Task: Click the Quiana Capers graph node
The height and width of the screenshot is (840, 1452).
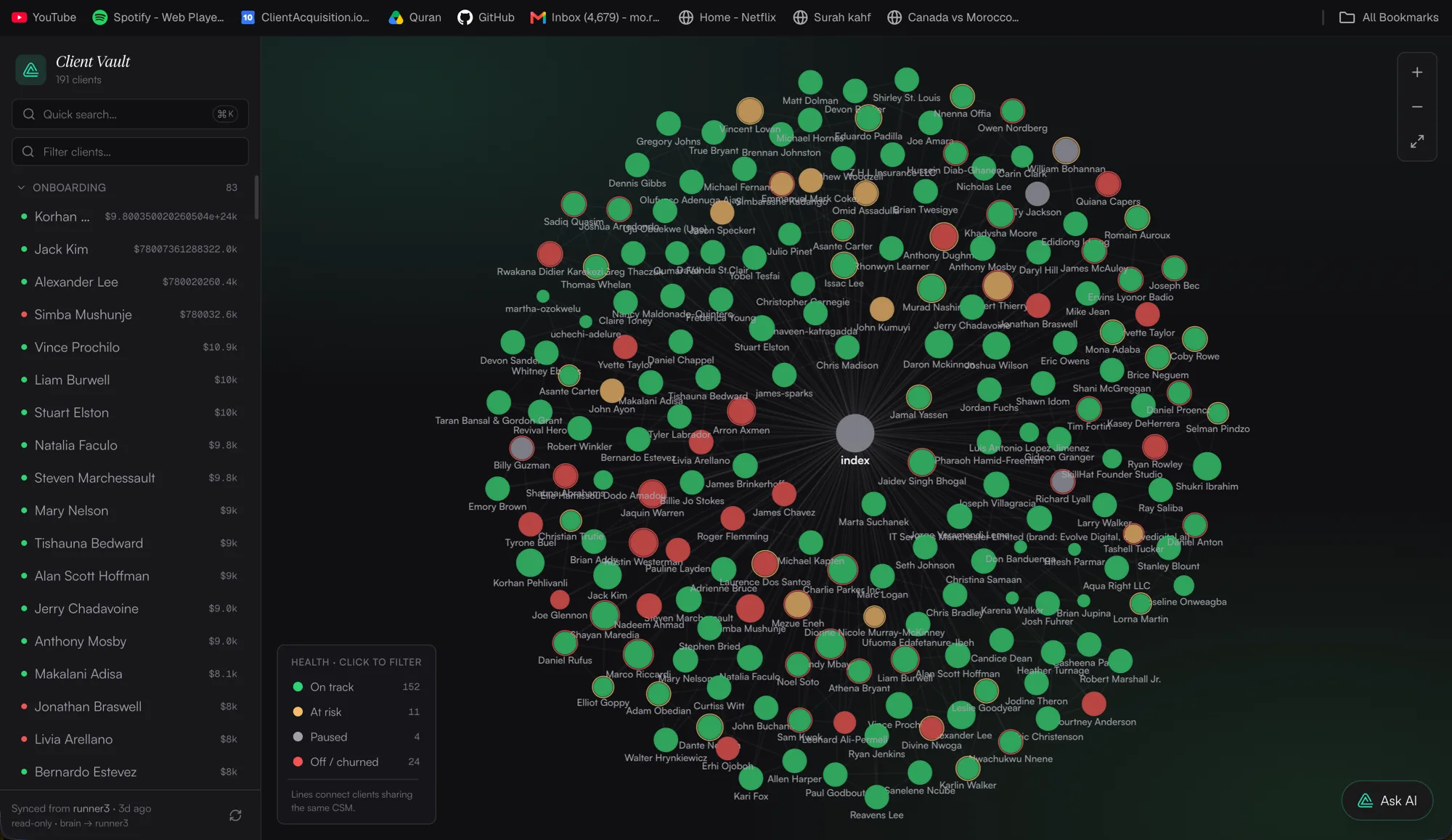Action: [1108, 184]
